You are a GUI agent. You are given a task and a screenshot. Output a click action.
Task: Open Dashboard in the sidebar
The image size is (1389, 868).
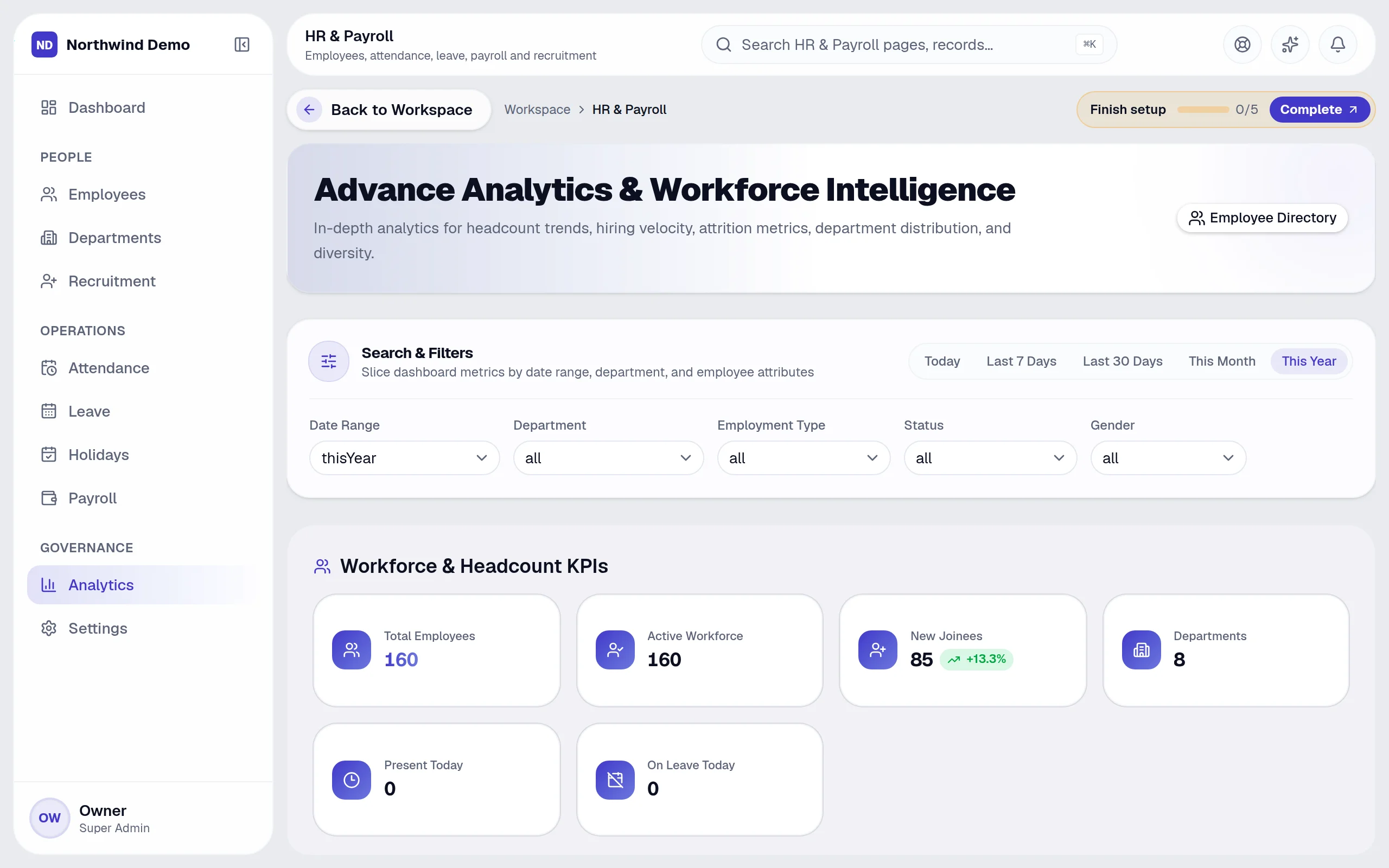coord(142,107)
